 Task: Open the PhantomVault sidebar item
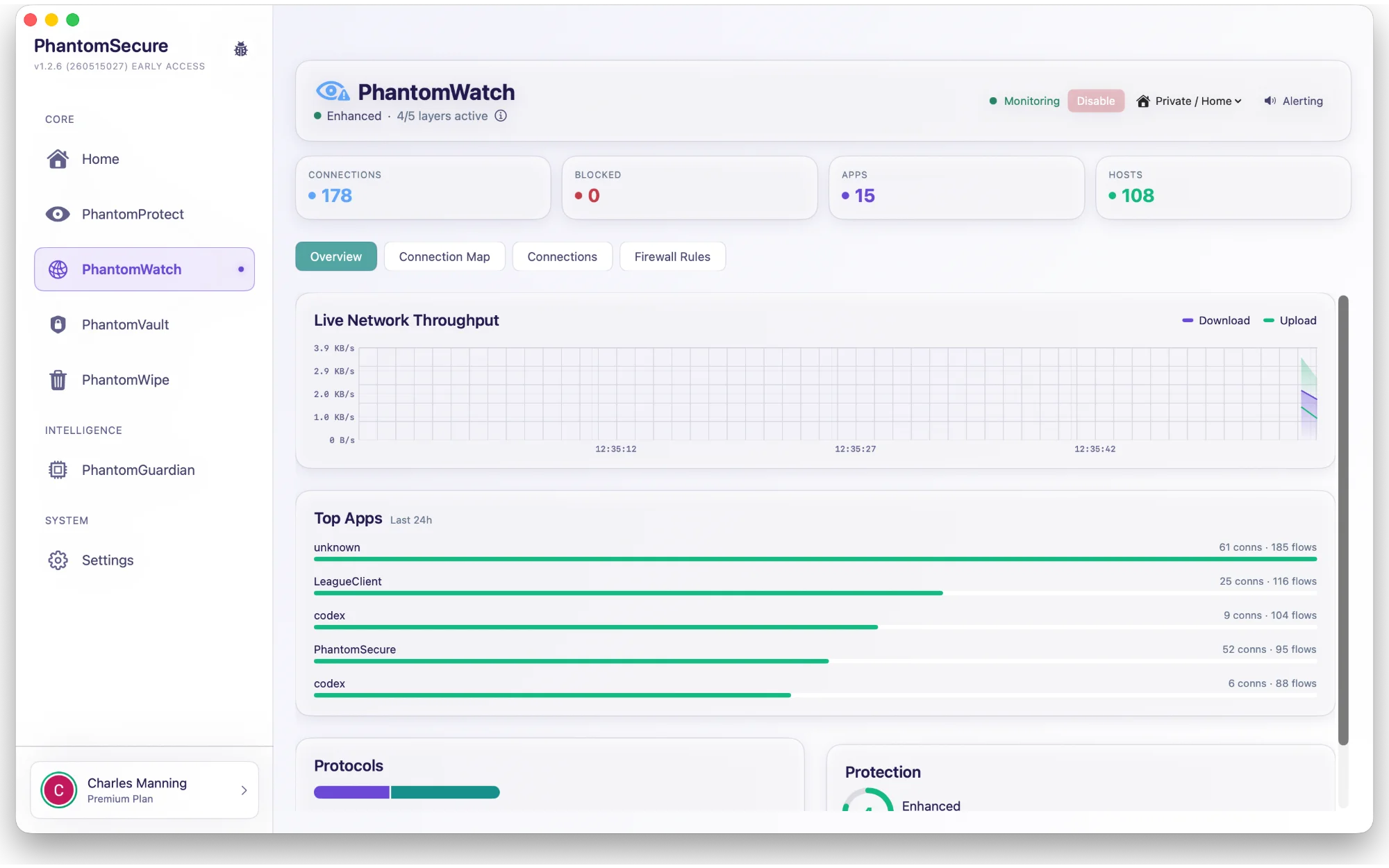point(144,324)
